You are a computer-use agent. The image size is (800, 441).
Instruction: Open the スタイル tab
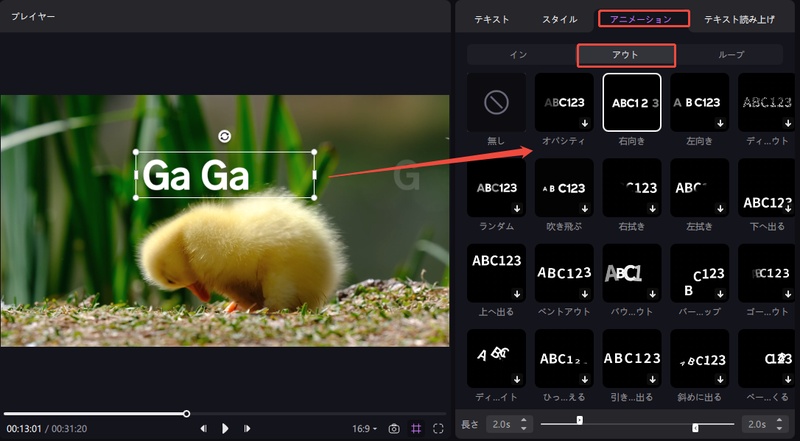tap(559, 19)
